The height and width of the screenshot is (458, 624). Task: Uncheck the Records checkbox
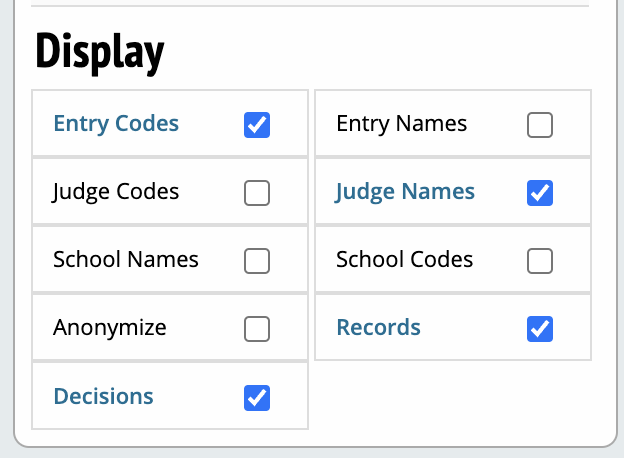point(540,329)
